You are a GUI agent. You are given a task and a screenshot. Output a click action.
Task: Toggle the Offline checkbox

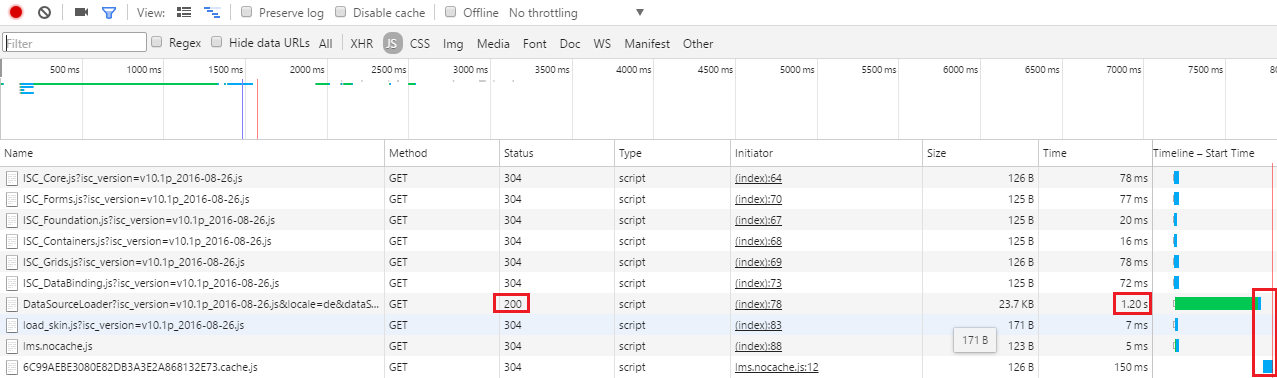pos(451,13)
